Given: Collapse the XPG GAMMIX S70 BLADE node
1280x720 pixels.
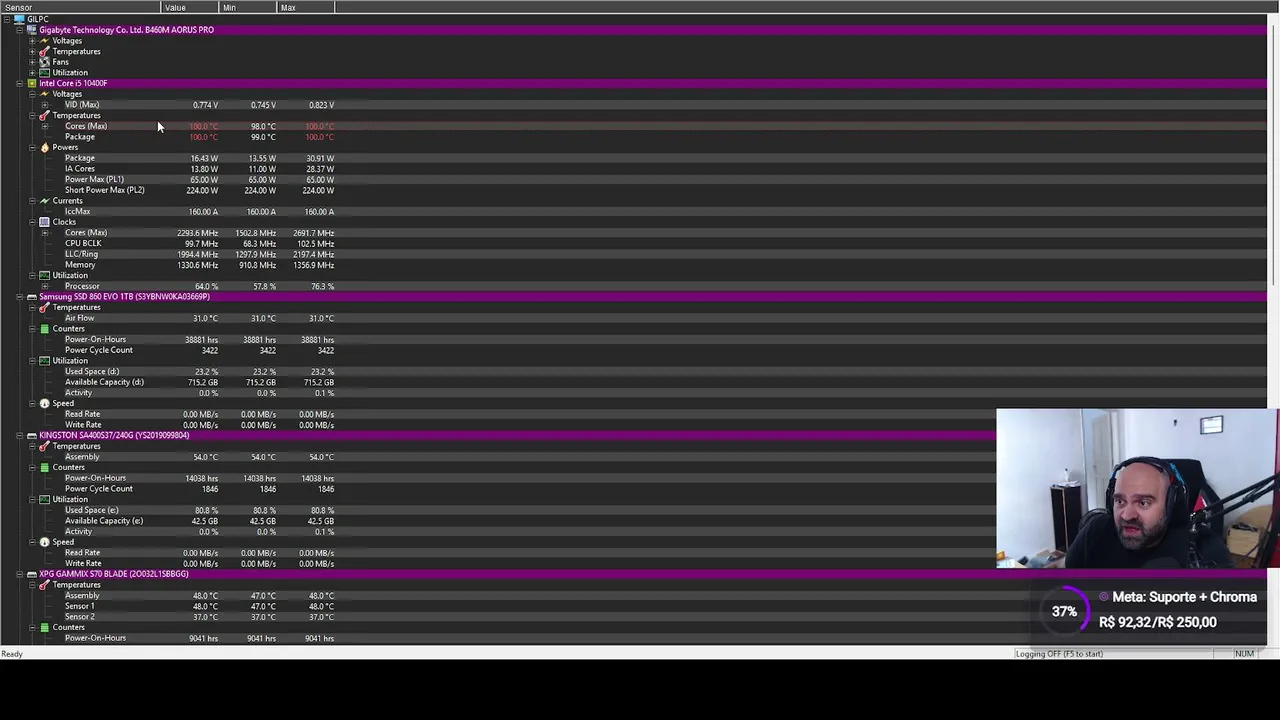Looking at the screenshot, I should [19, 574].
